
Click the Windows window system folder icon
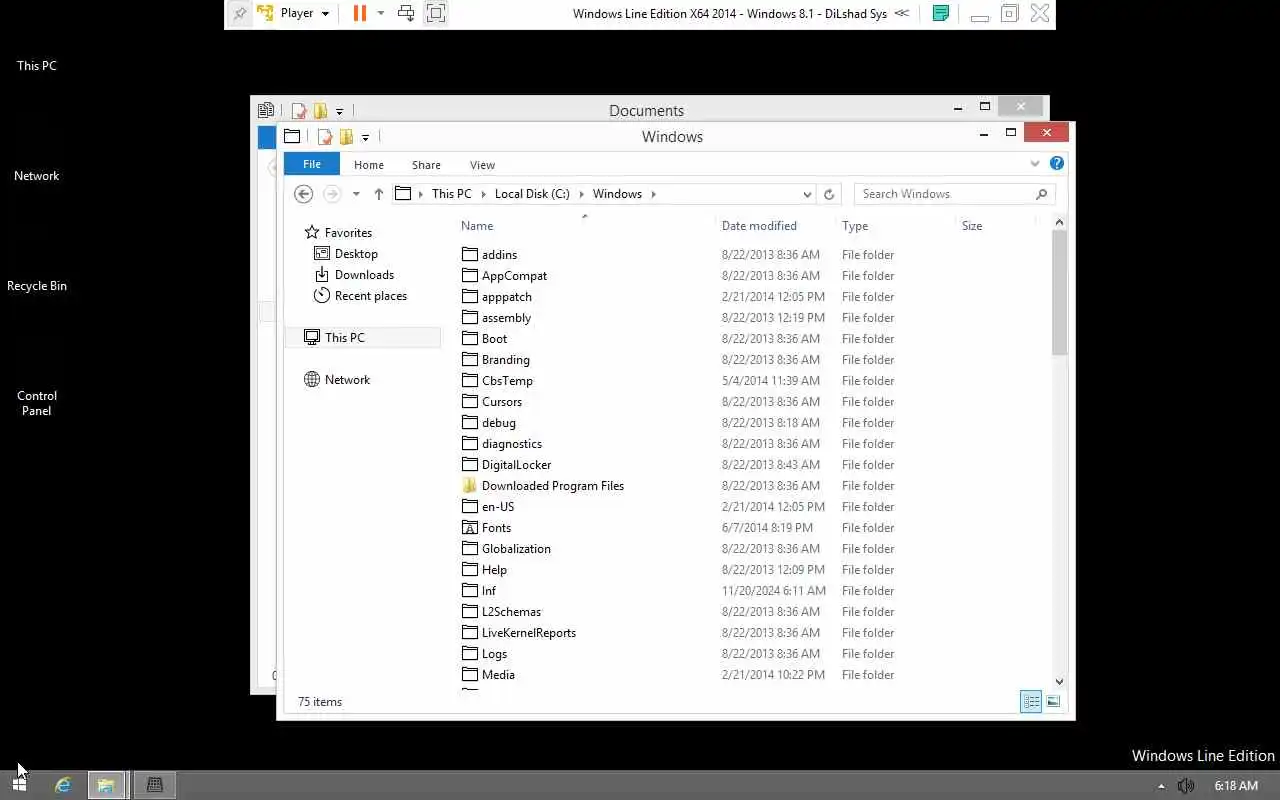coord(292,136)
